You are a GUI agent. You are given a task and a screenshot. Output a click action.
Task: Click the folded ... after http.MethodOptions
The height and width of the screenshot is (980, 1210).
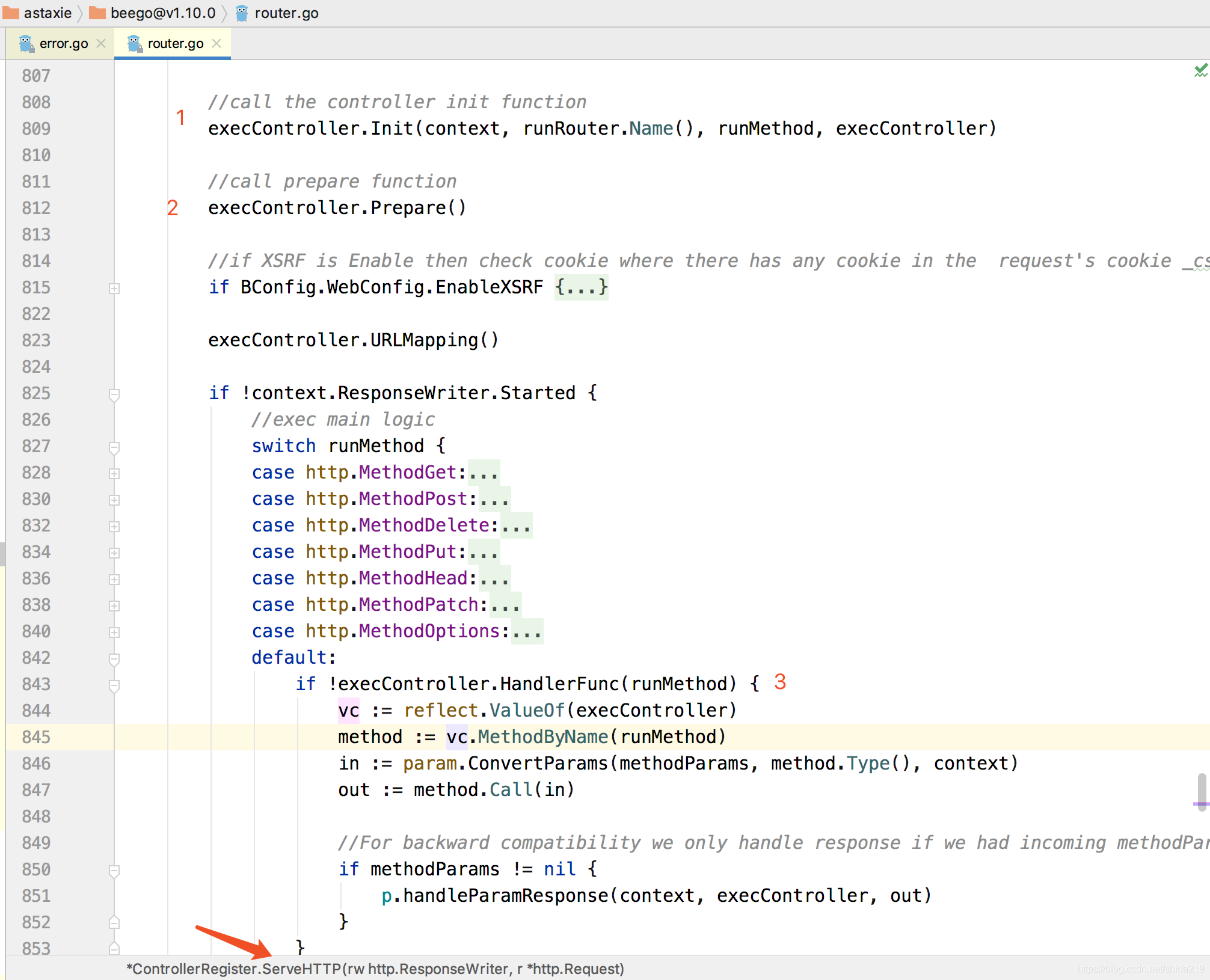coord(527,631)
